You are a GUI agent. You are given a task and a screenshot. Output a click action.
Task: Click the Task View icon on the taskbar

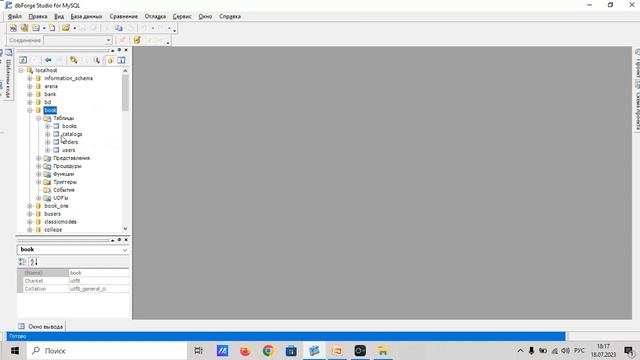199,351
